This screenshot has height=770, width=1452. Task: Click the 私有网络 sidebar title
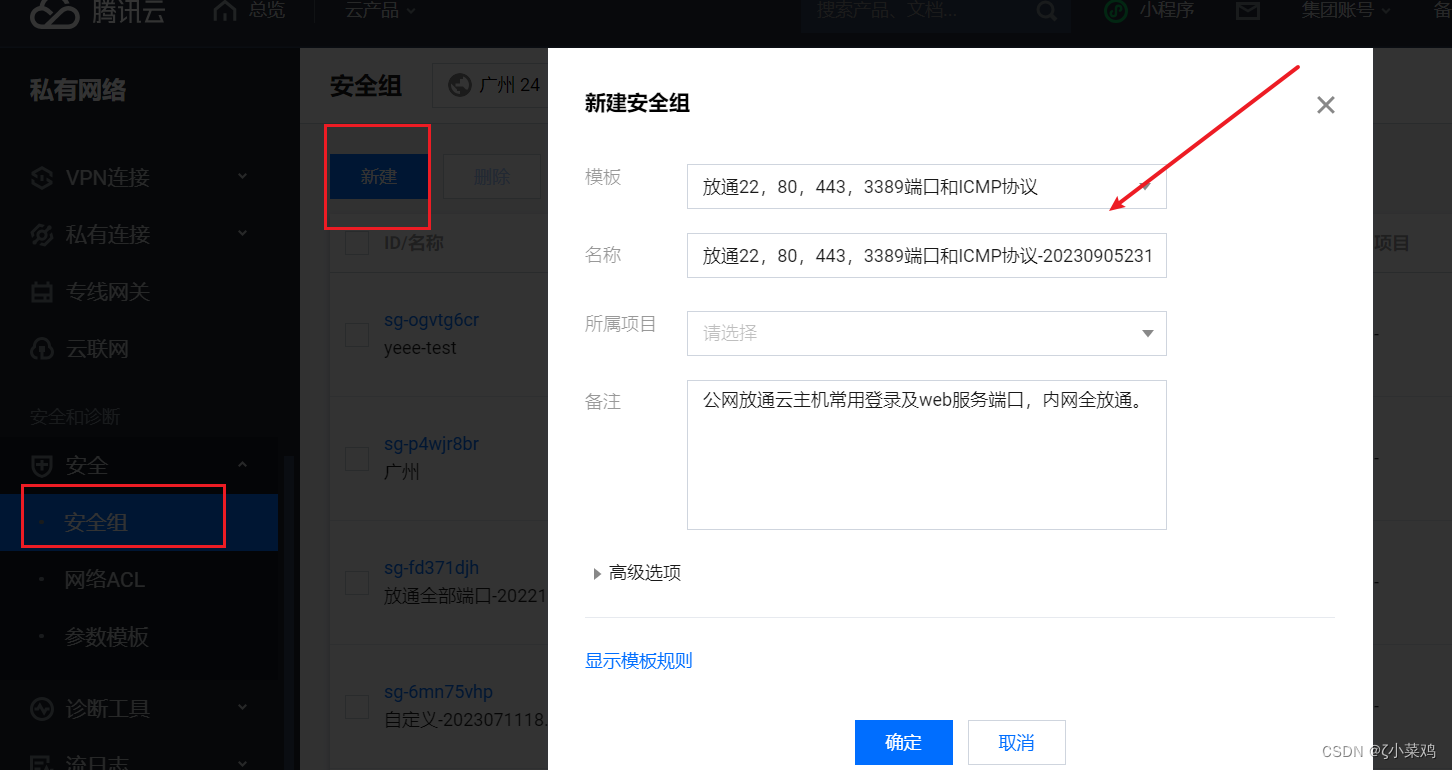coord(78,90)
